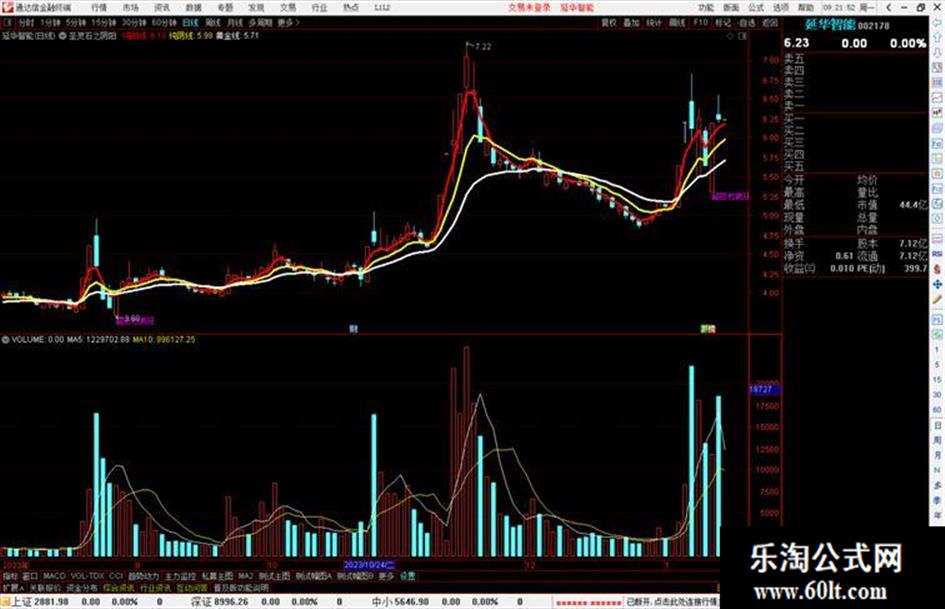Click the blue cross-arrows icon in right sidebar
Viewport: 945px width, 609px height.
click(x=938, y=284)
